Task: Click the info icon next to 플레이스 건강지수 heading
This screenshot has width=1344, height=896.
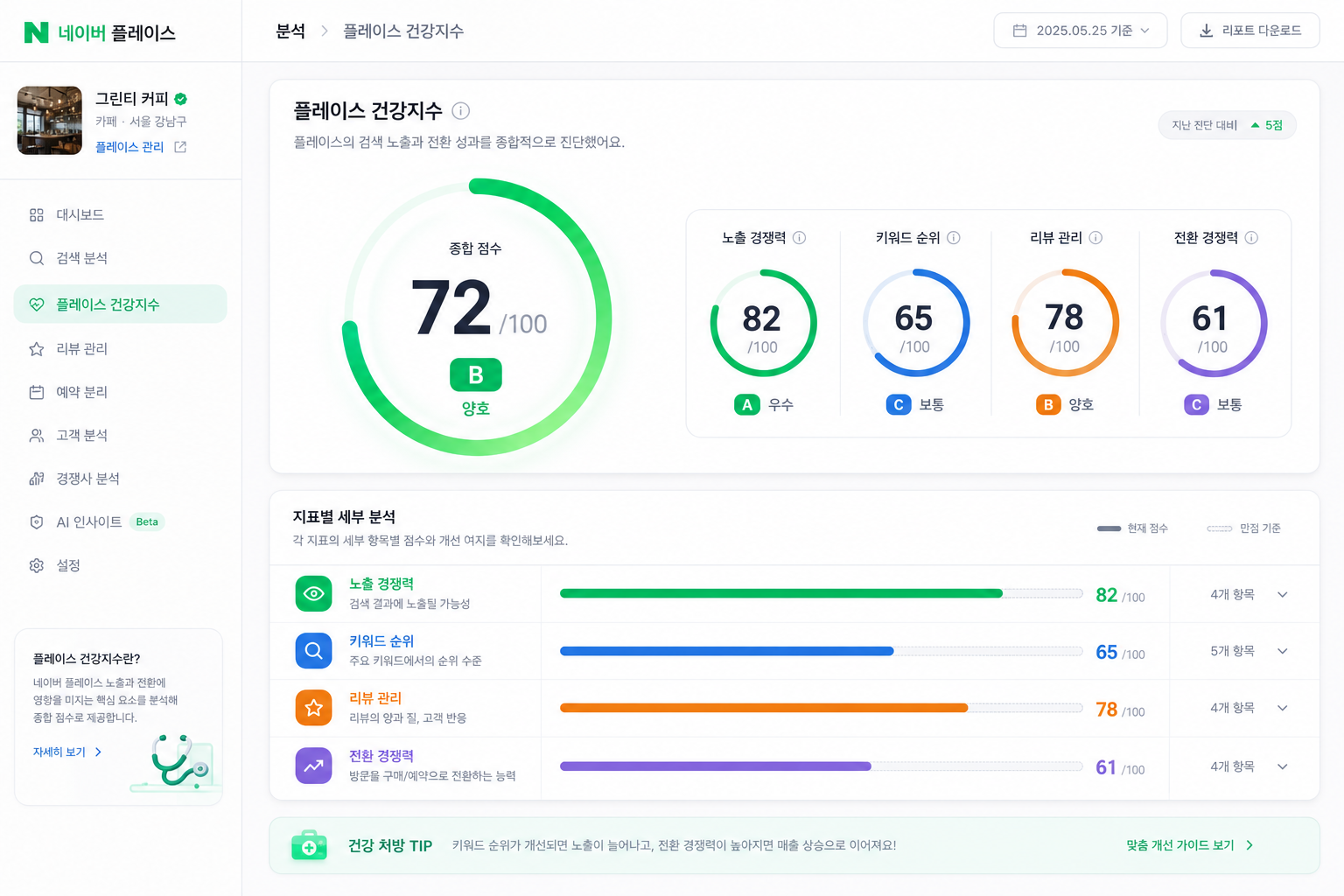Action: [x=461, y=111]
